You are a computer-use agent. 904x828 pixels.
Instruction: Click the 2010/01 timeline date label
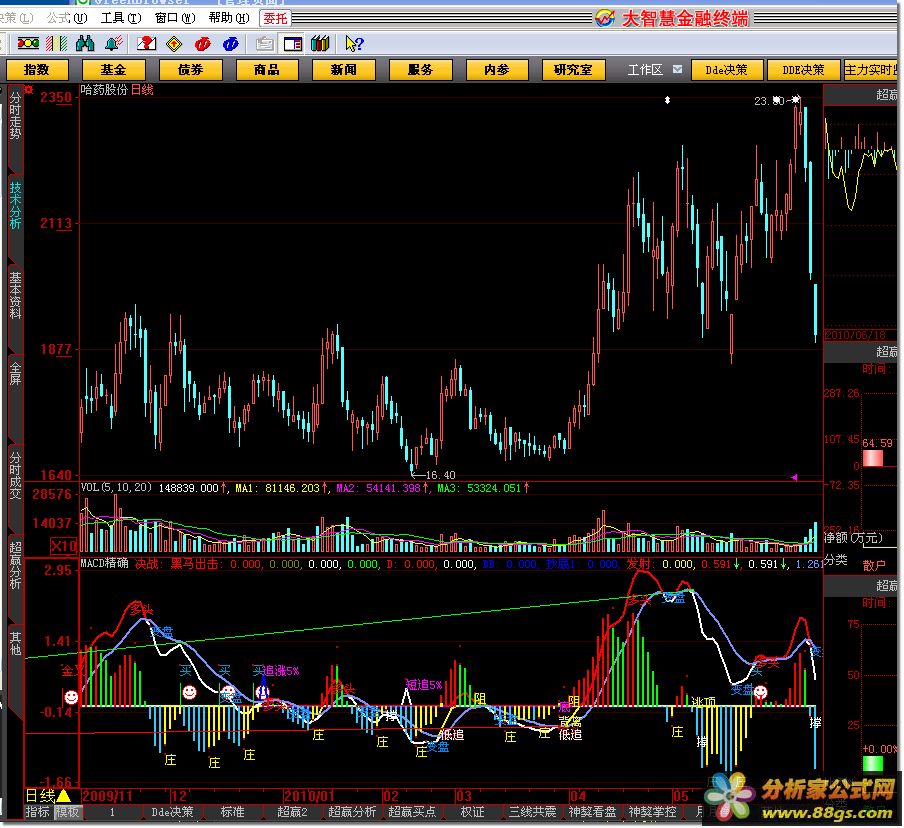[x=308, y=796]
